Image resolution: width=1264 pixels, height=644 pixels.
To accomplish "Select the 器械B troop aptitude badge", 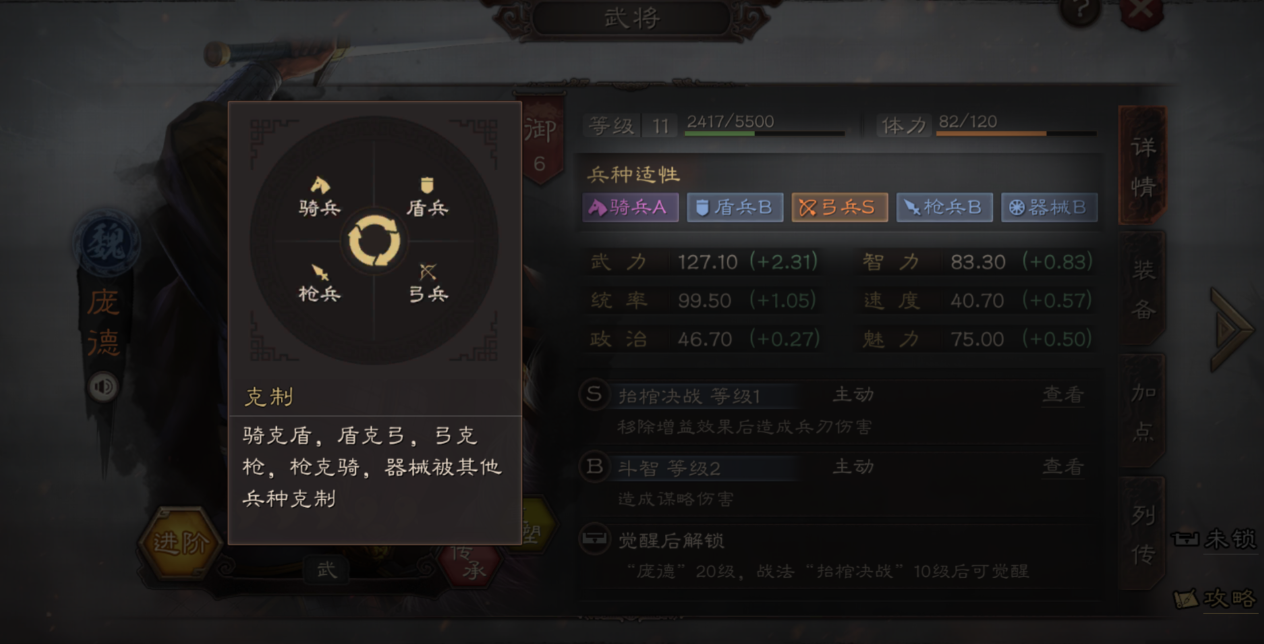I will [1049, 207].
